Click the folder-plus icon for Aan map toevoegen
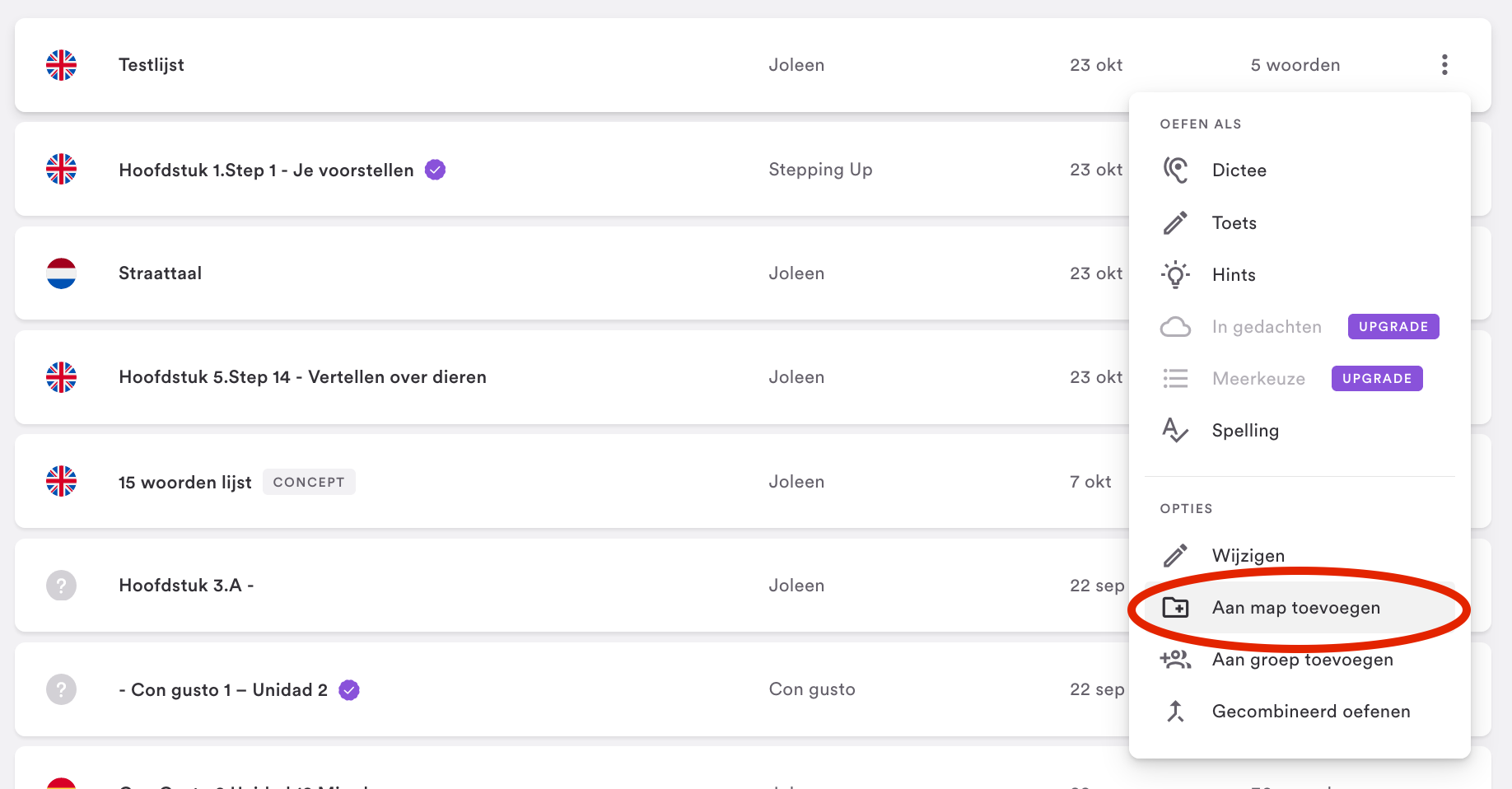1512x789 pixels. 1175,608
